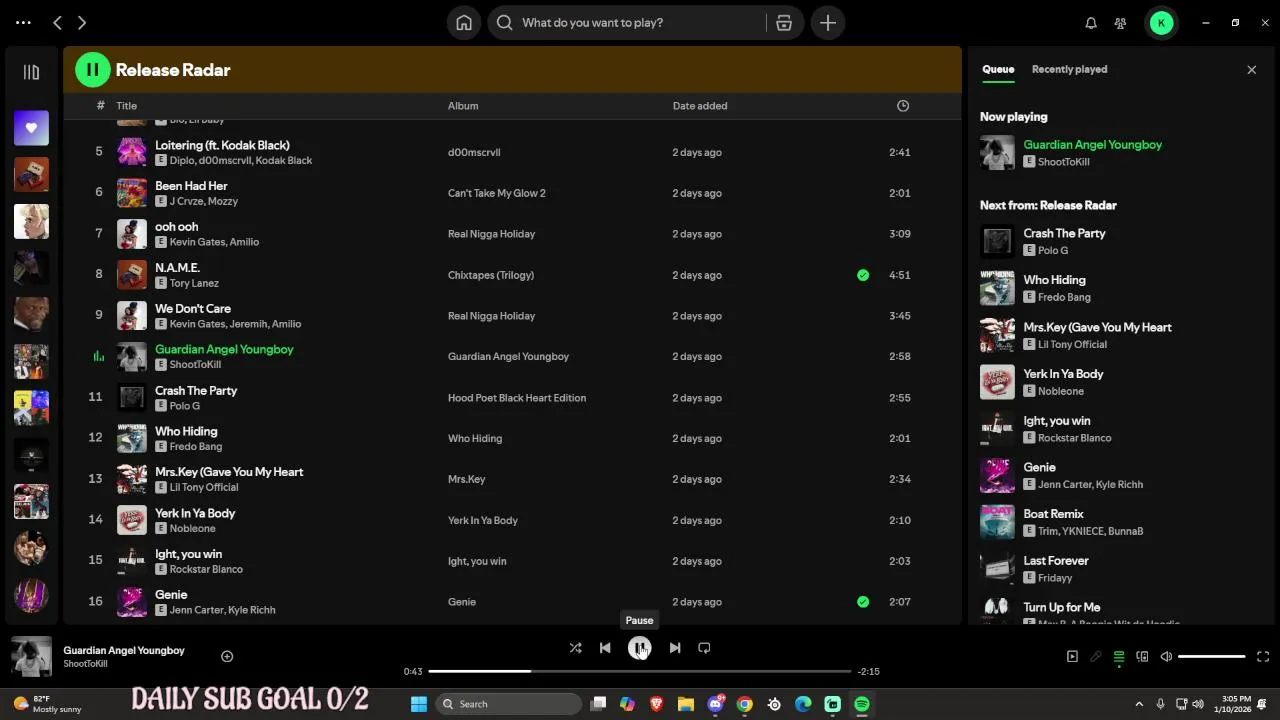1280x720 pixels.
Task: Pause Release Radar with green header button
Action: (93, 70)
